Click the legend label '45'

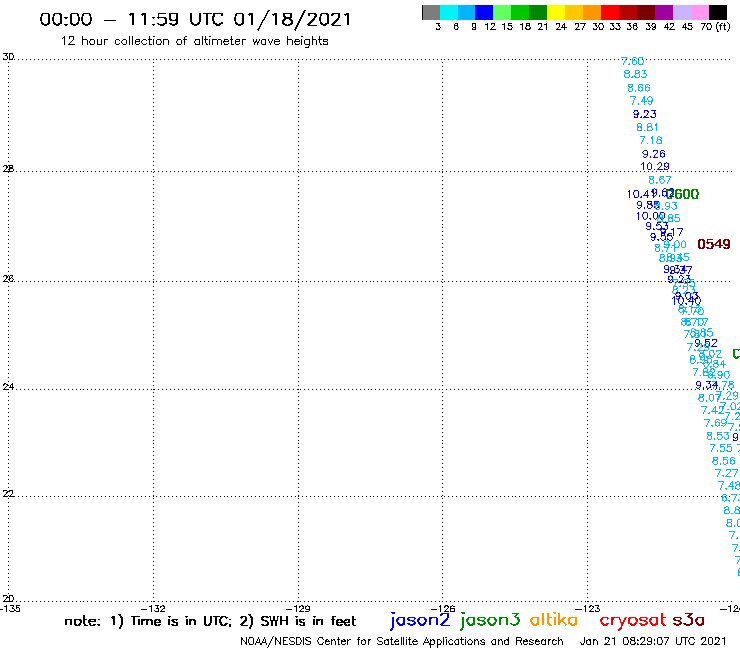pyautogui.click(x=687, y=27)
